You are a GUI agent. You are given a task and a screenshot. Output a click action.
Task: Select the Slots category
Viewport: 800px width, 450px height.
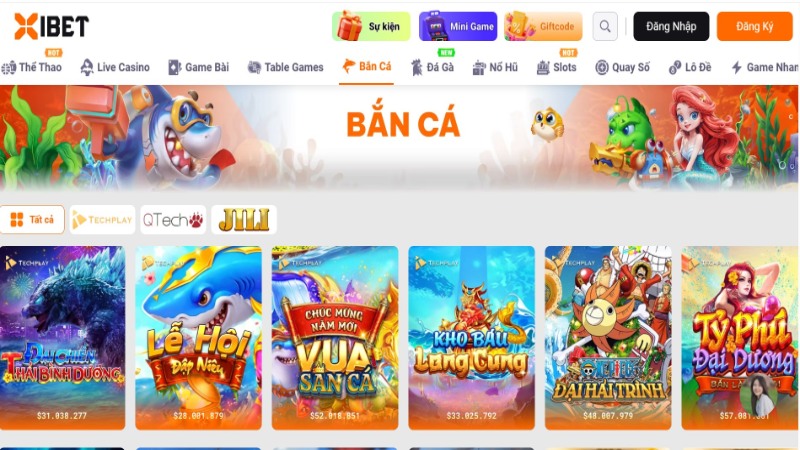[x=556, y=67]
